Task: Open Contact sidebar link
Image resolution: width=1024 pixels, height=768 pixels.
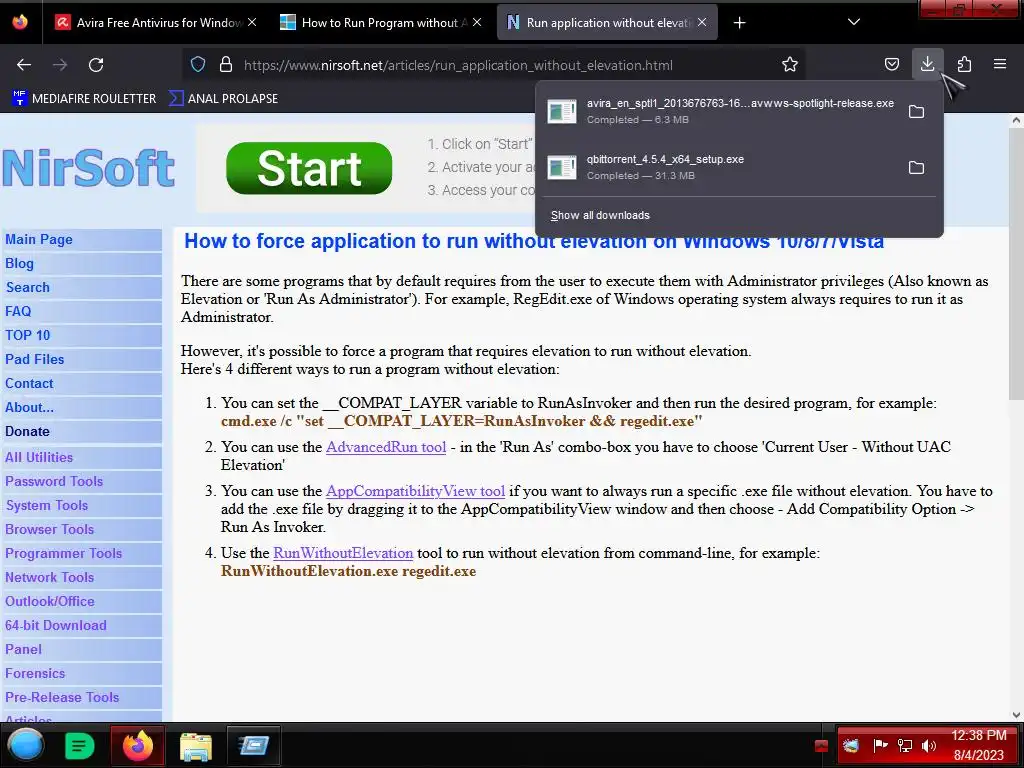Action: tap(29, 384)
